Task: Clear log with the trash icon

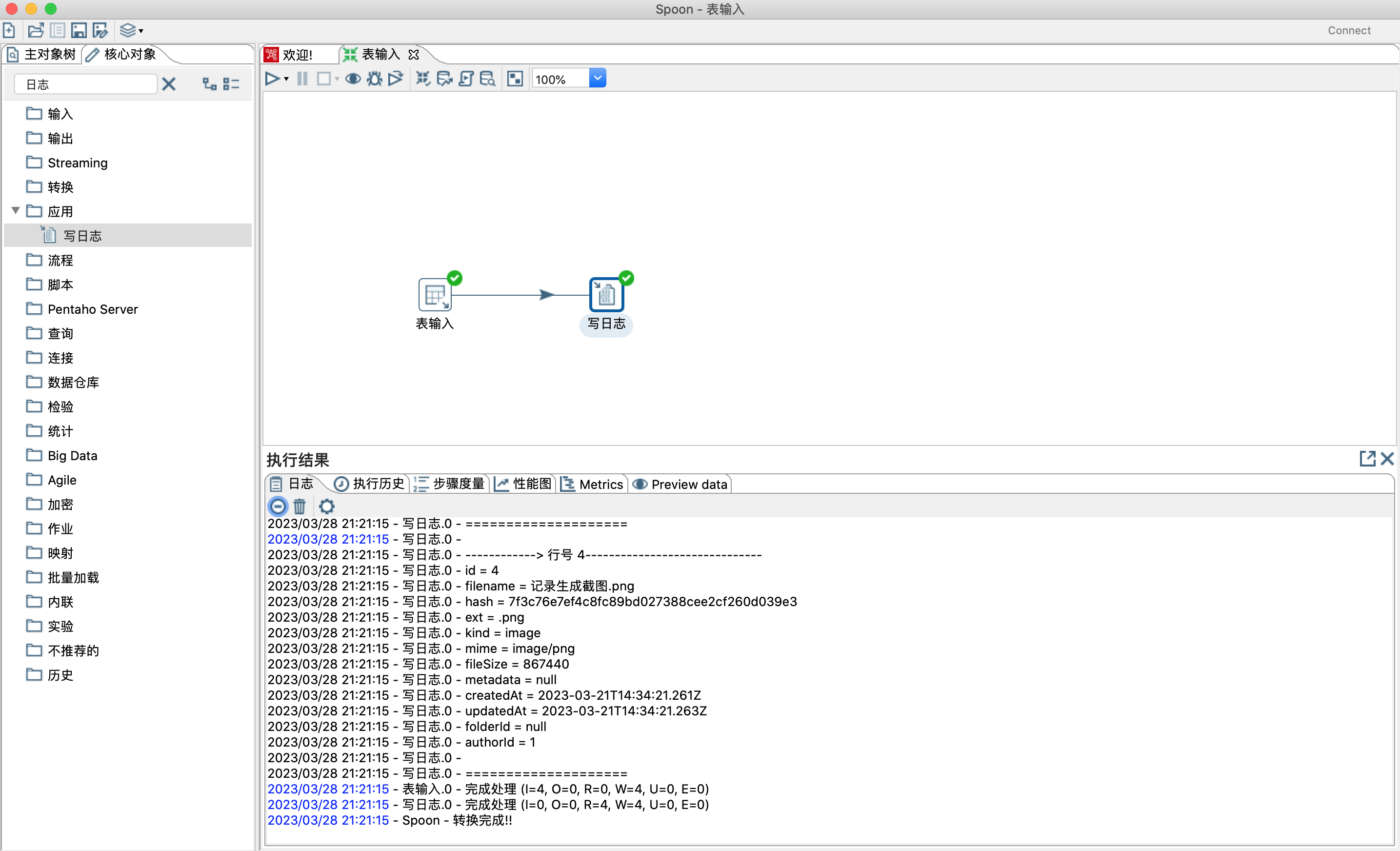Action: pos(300,506)
